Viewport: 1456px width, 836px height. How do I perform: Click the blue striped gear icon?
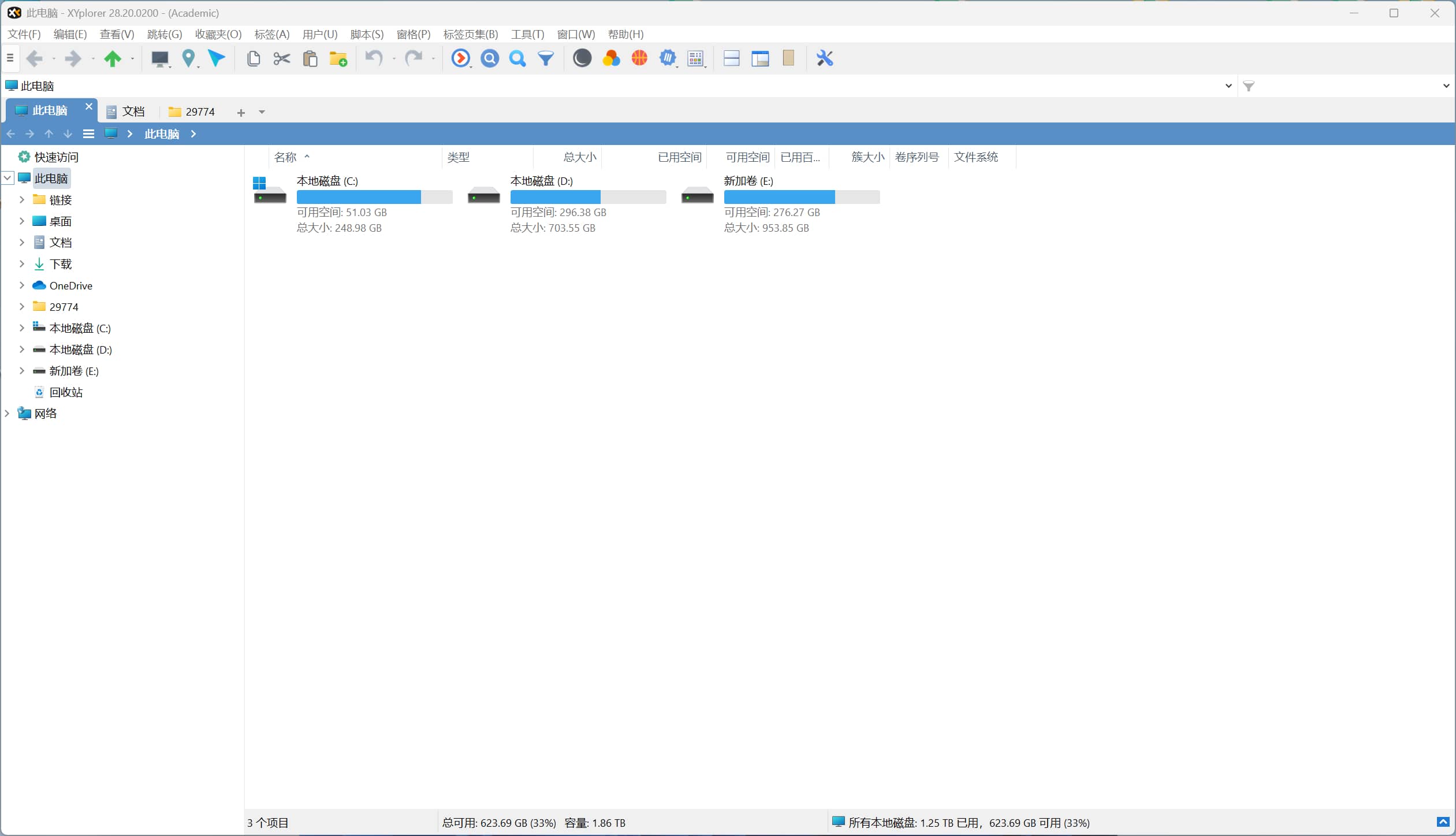point(668,58)
